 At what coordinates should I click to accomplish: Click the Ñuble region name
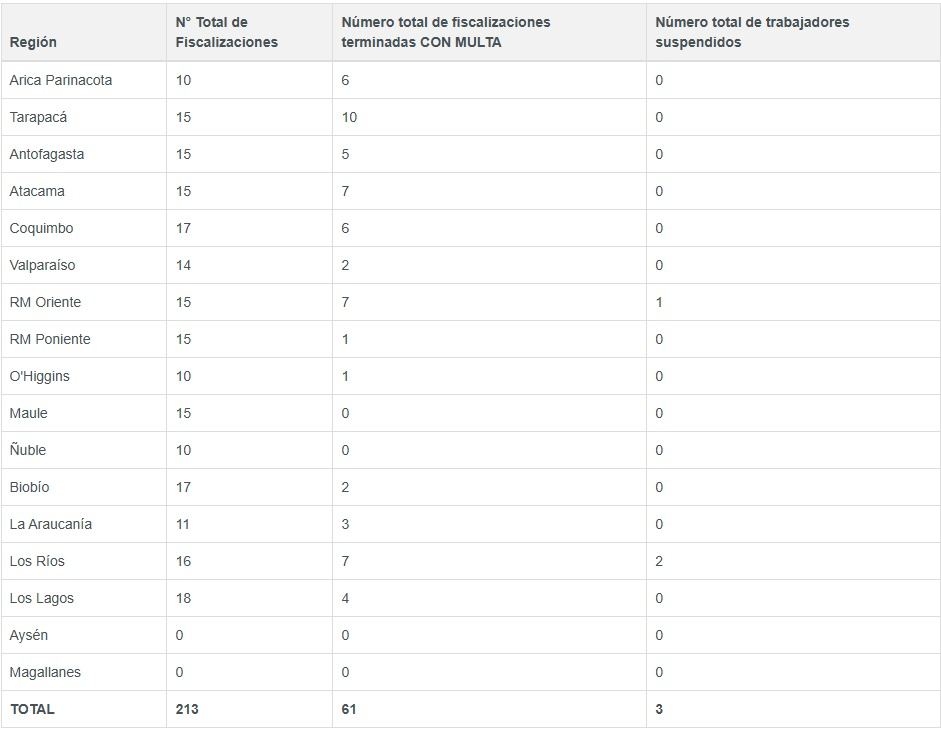coord(28,449)
